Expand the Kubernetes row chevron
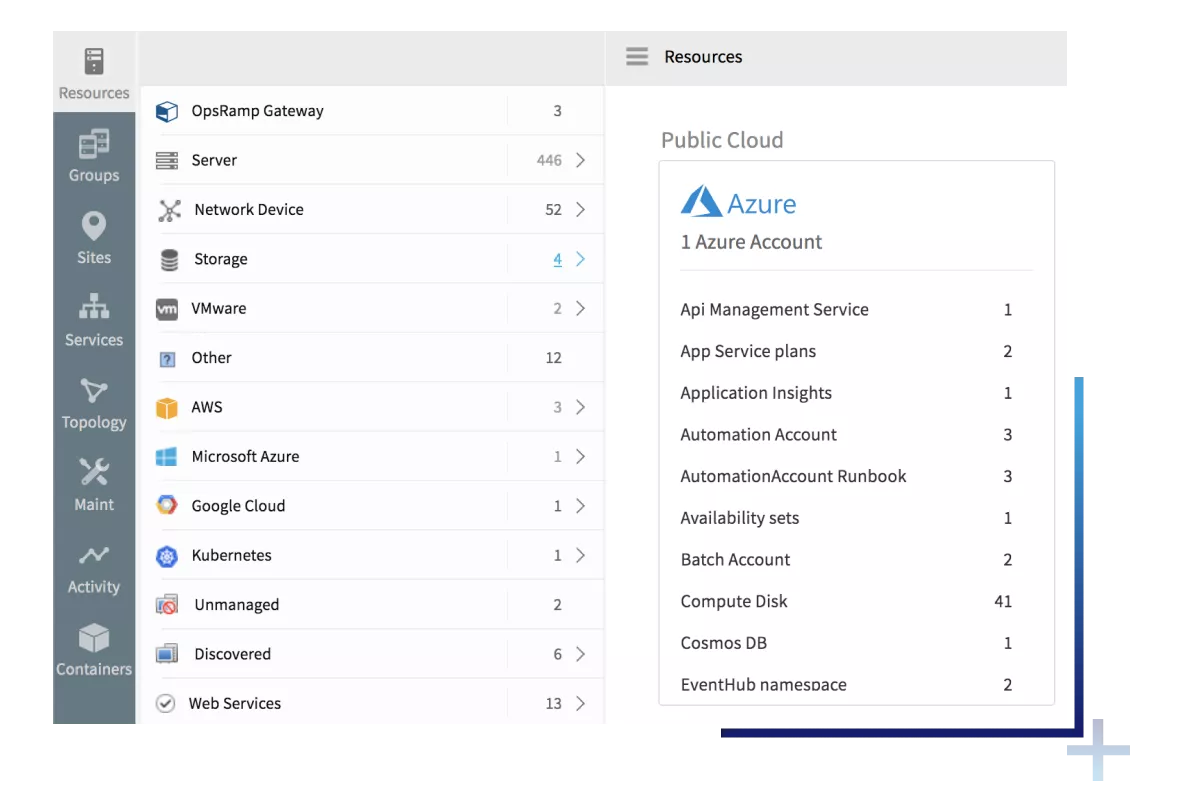This screenshot has width=1200, height=800. coord(581,555)
